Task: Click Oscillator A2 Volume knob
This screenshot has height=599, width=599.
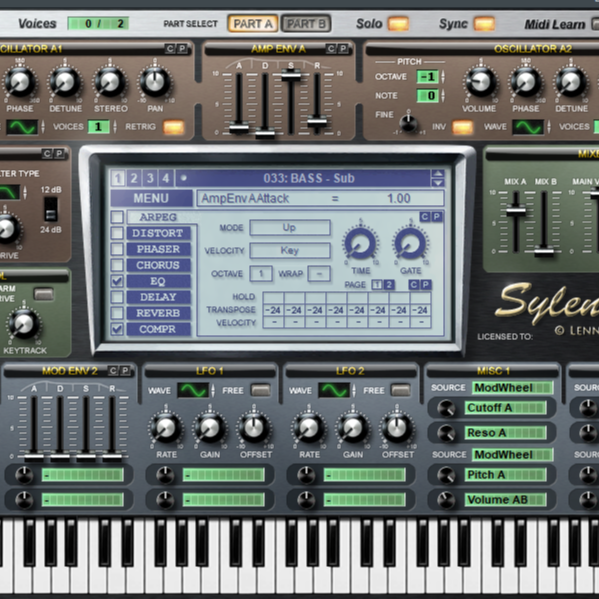Action: point(480,82)
